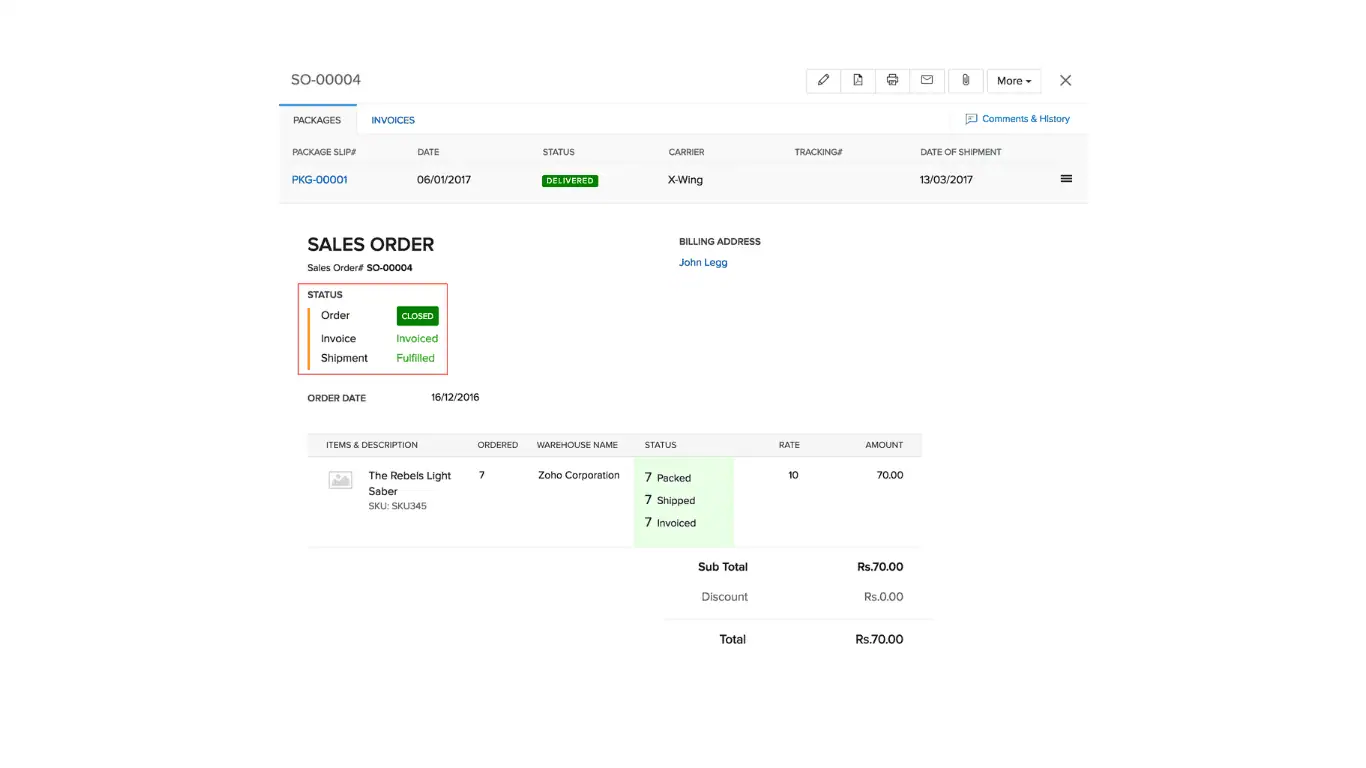Click the green DELIVERED status badge
Image resolution: width=1366 pixels, height=768 pixels.
[x=570, y=181]
